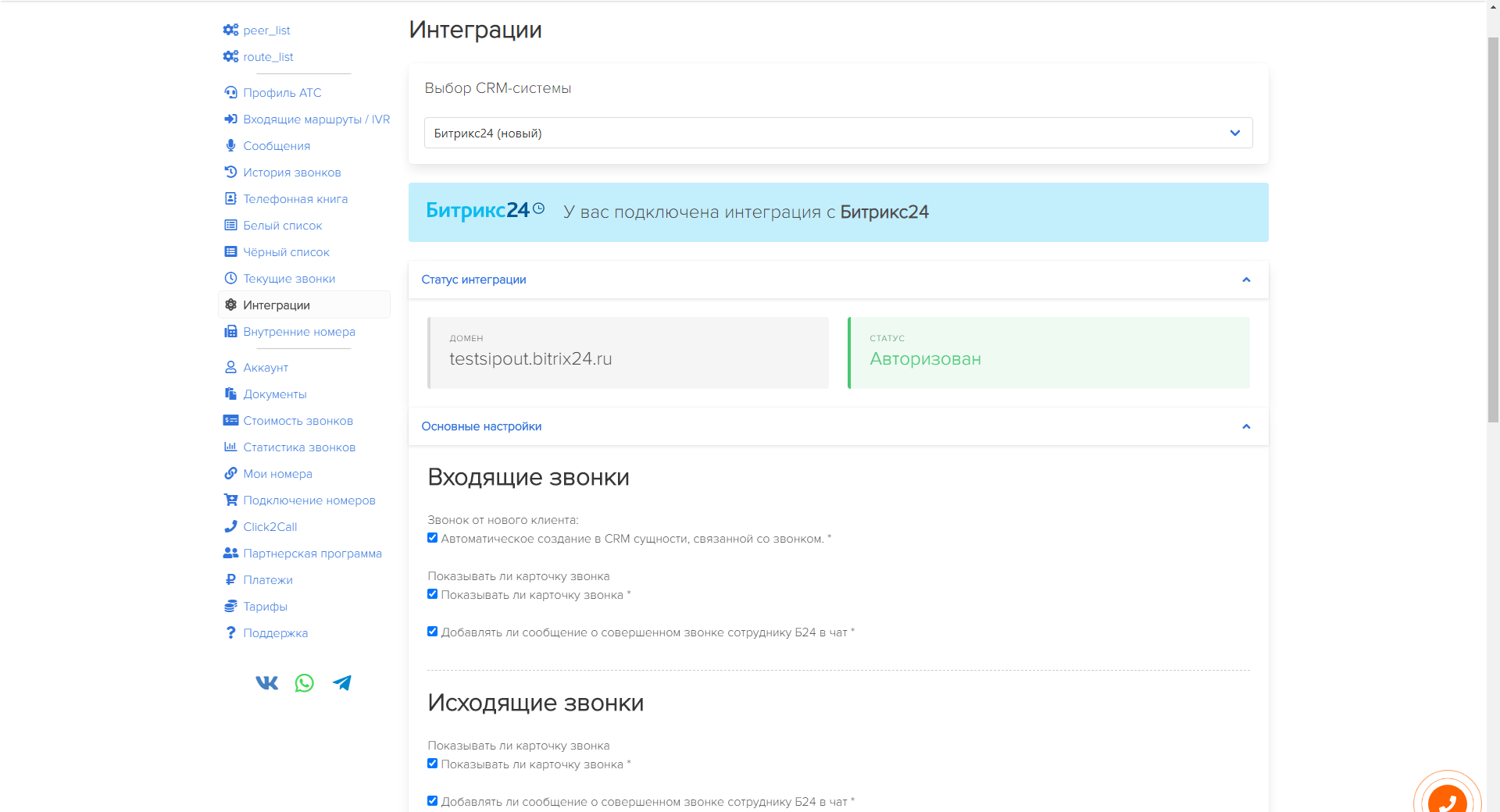1500x812 pixels.
Task: Click the Авторизован status text
Action: [925, 359]
